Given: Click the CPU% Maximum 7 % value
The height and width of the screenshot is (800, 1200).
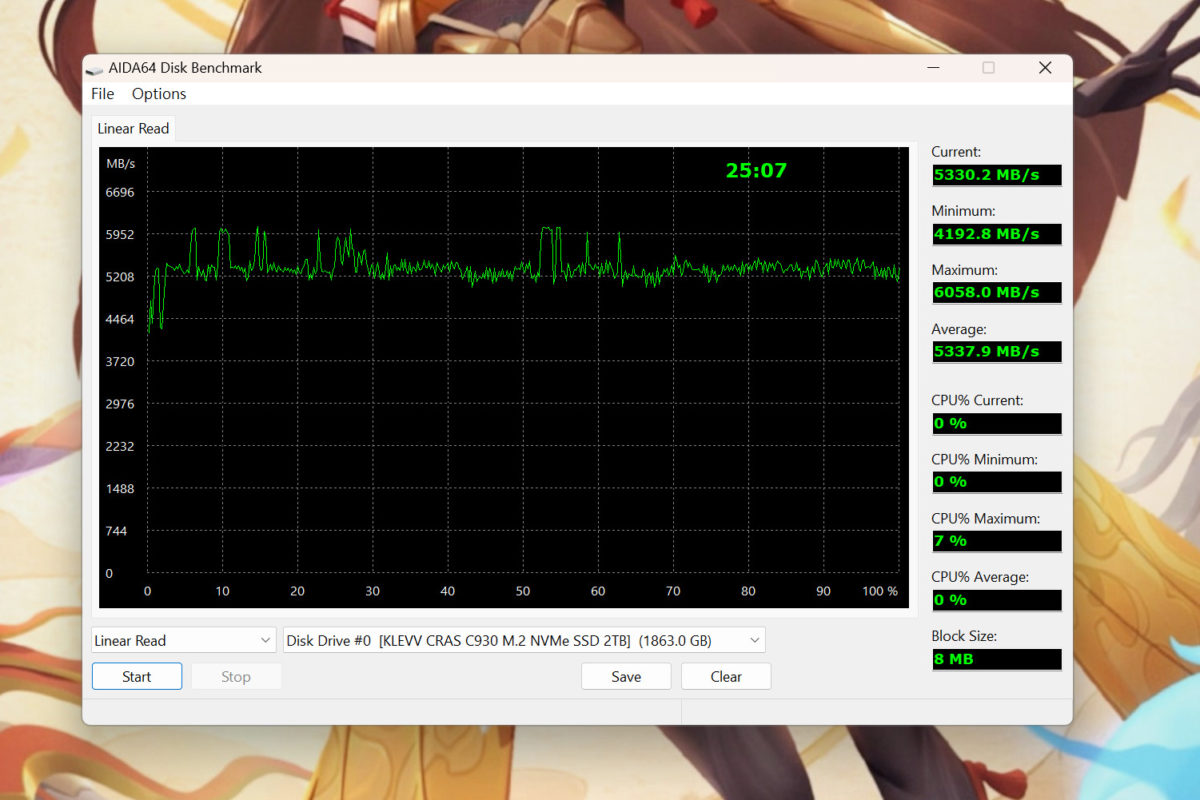Looking at the screenshot, I should [996, 541].
